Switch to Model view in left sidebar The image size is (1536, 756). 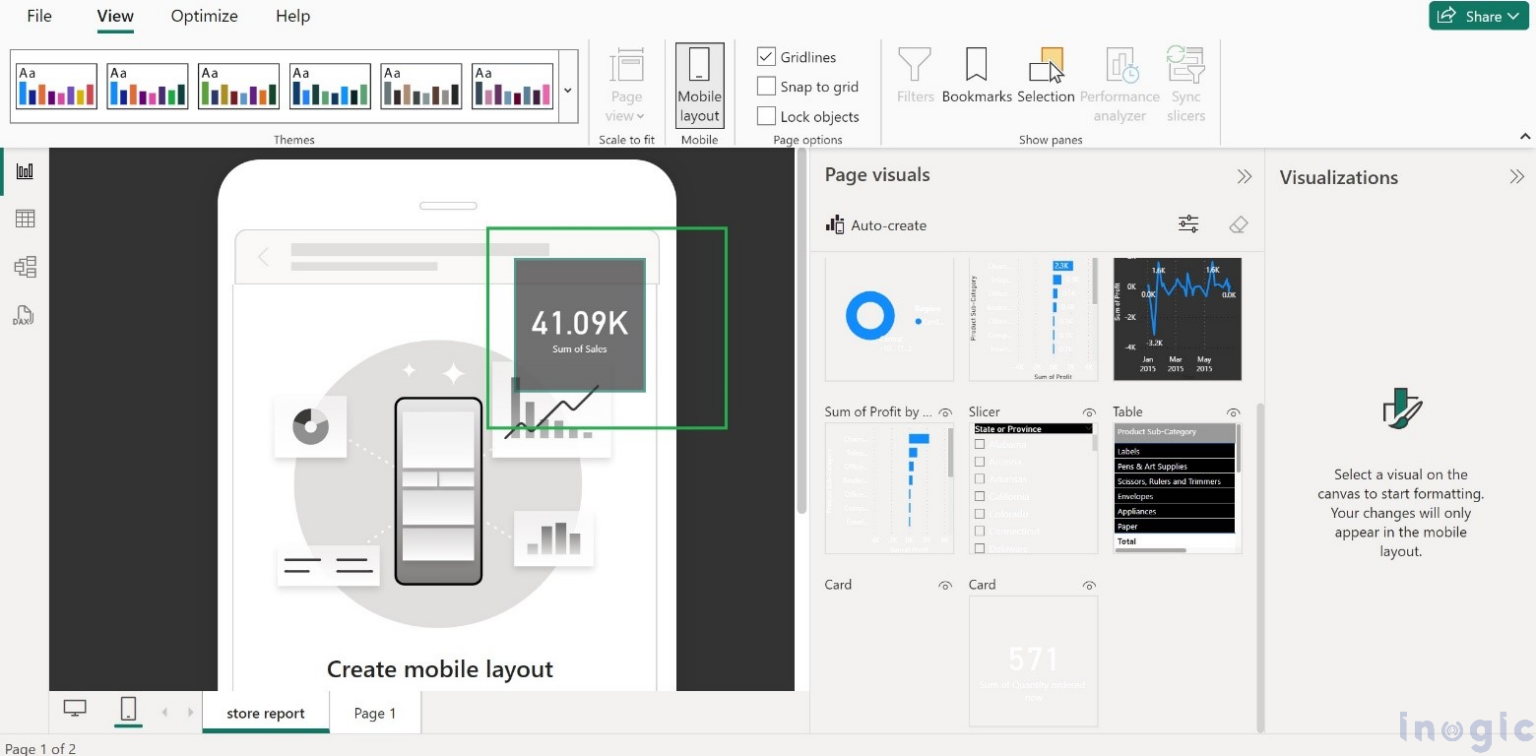[22, 266]
